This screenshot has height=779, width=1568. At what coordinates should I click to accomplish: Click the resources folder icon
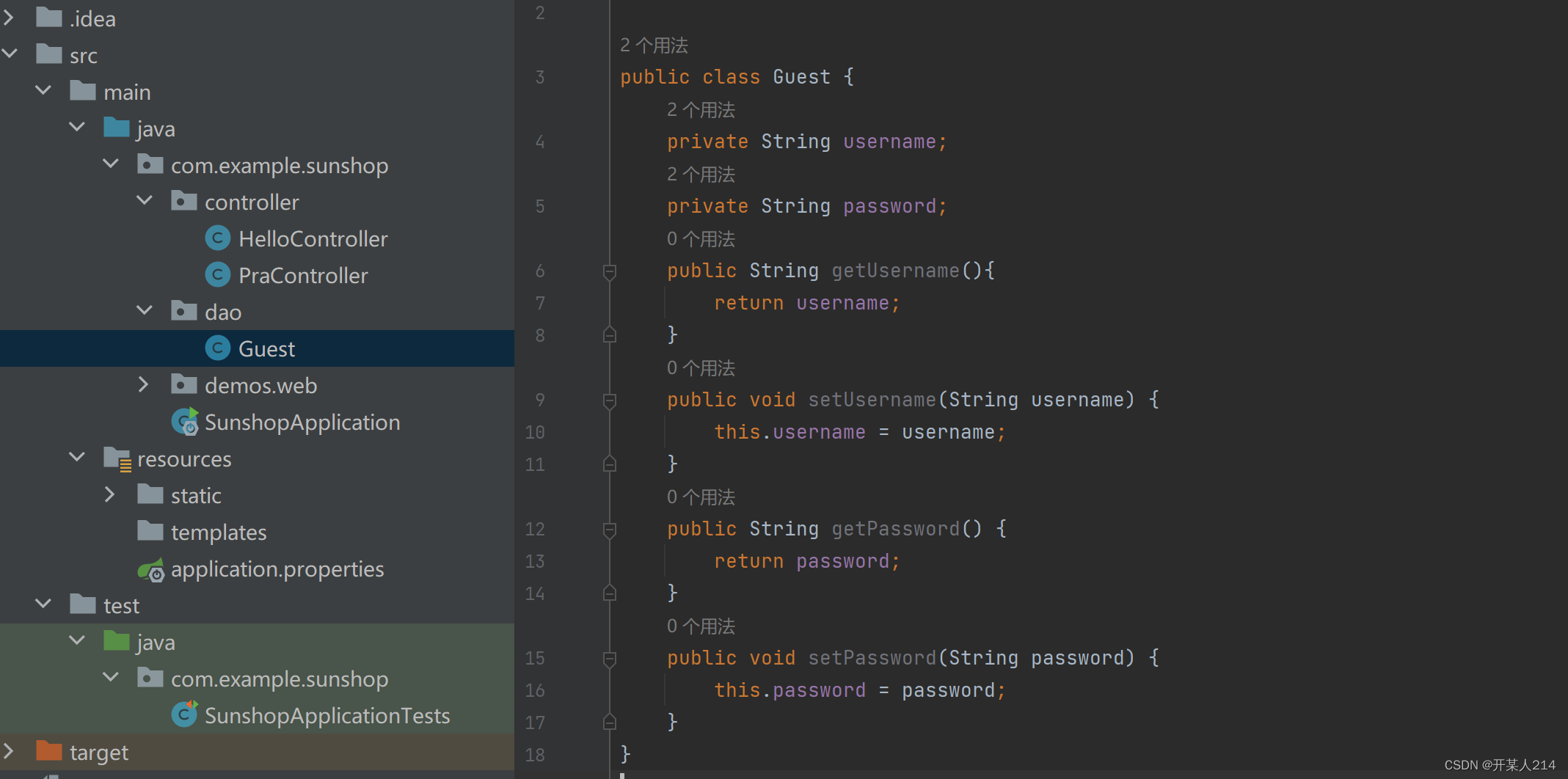tap(117, 458)
